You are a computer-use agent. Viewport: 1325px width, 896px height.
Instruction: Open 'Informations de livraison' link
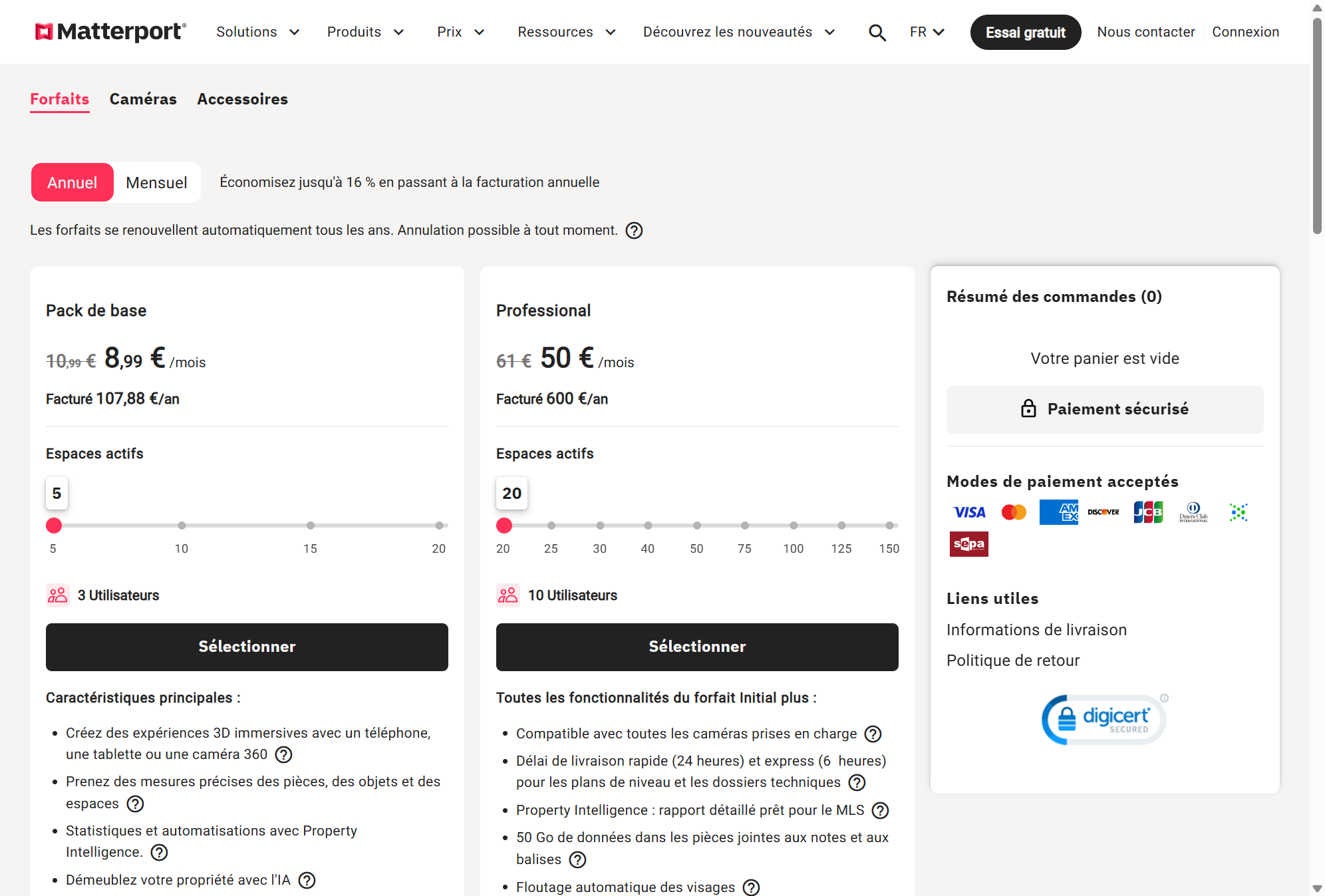tap(1036, 630)
